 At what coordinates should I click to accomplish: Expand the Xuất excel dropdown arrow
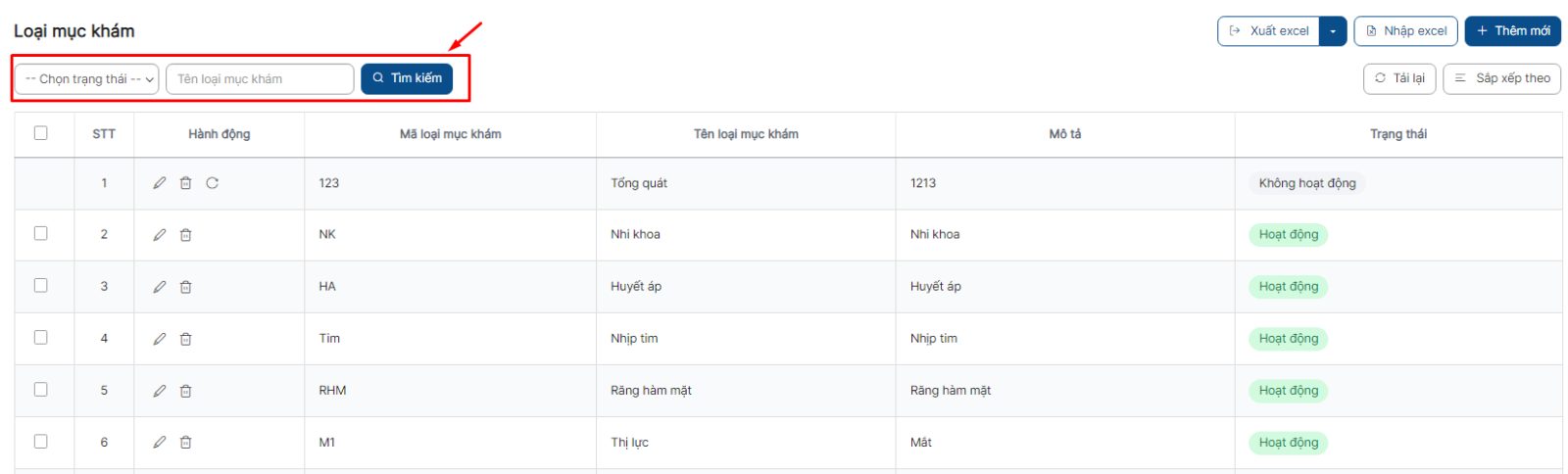pos(1333,31)
